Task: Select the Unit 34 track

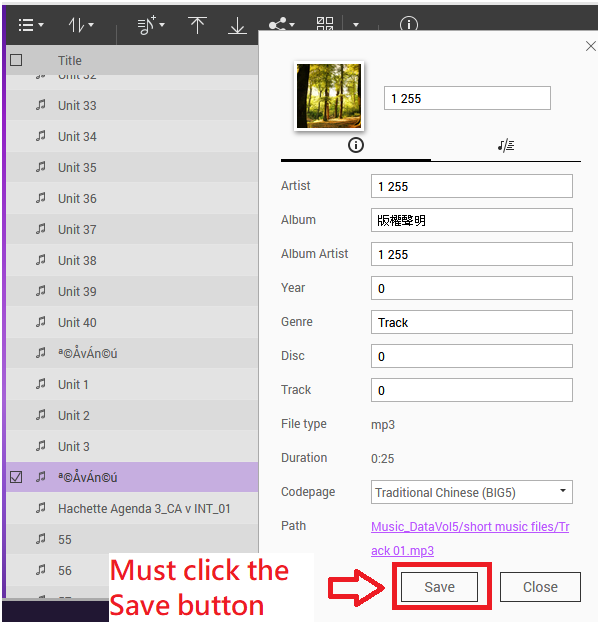Action: pos(132,136)
